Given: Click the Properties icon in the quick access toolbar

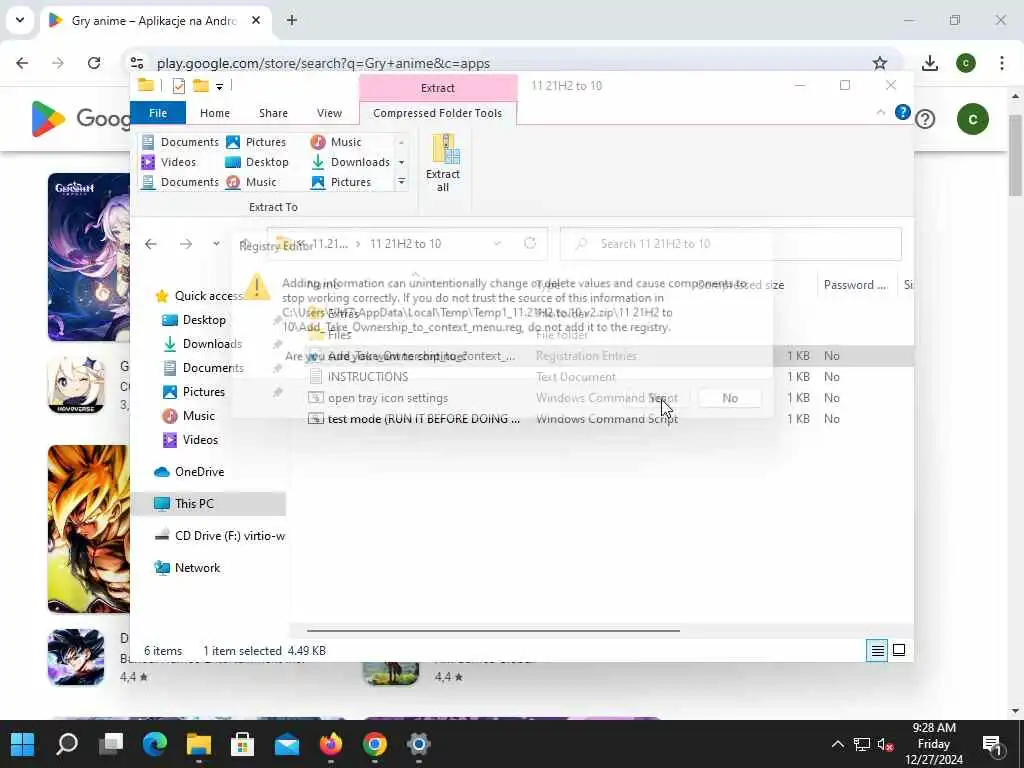Looking at the screenshot, I should (x=178, y=86).
